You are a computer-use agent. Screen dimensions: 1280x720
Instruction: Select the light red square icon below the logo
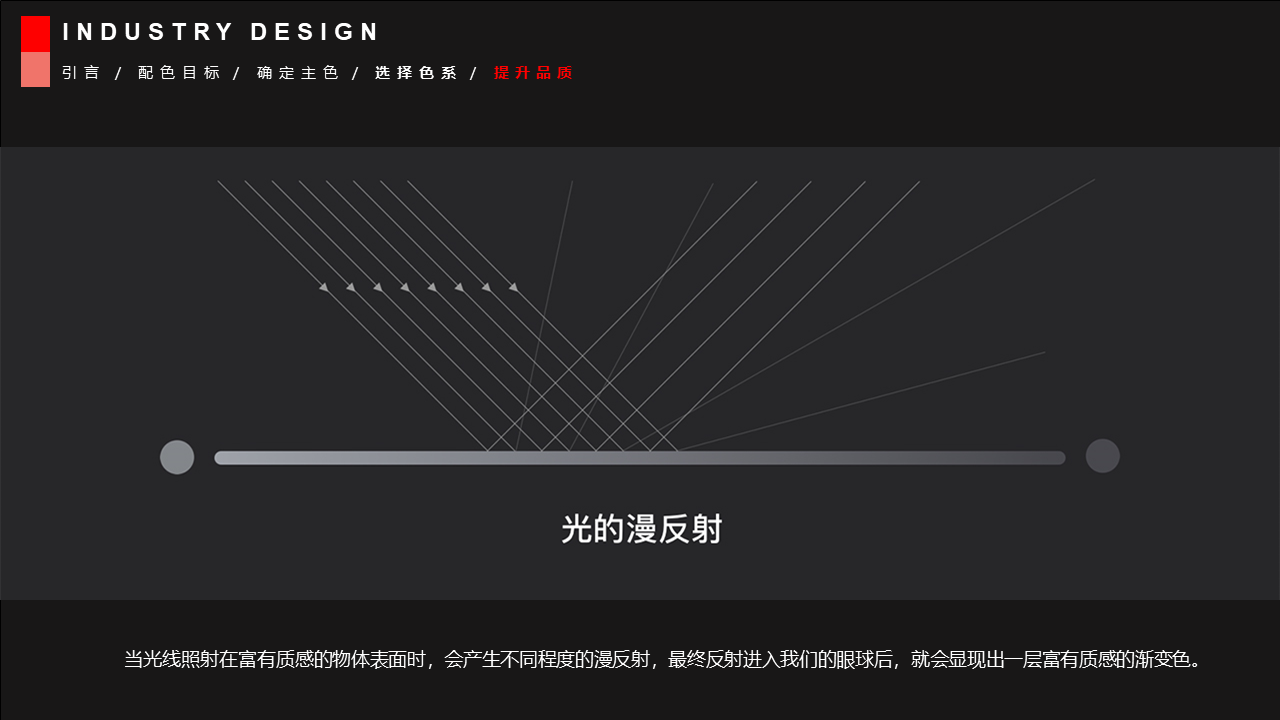pos(35,72)
